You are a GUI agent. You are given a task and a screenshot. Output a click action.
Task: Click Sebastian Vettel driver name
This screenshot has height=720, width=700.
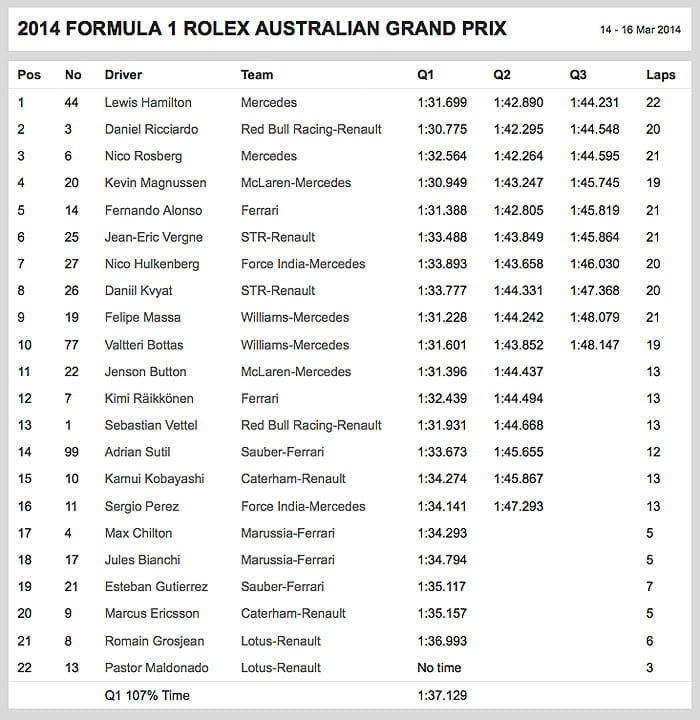click(x=151, y=425)
